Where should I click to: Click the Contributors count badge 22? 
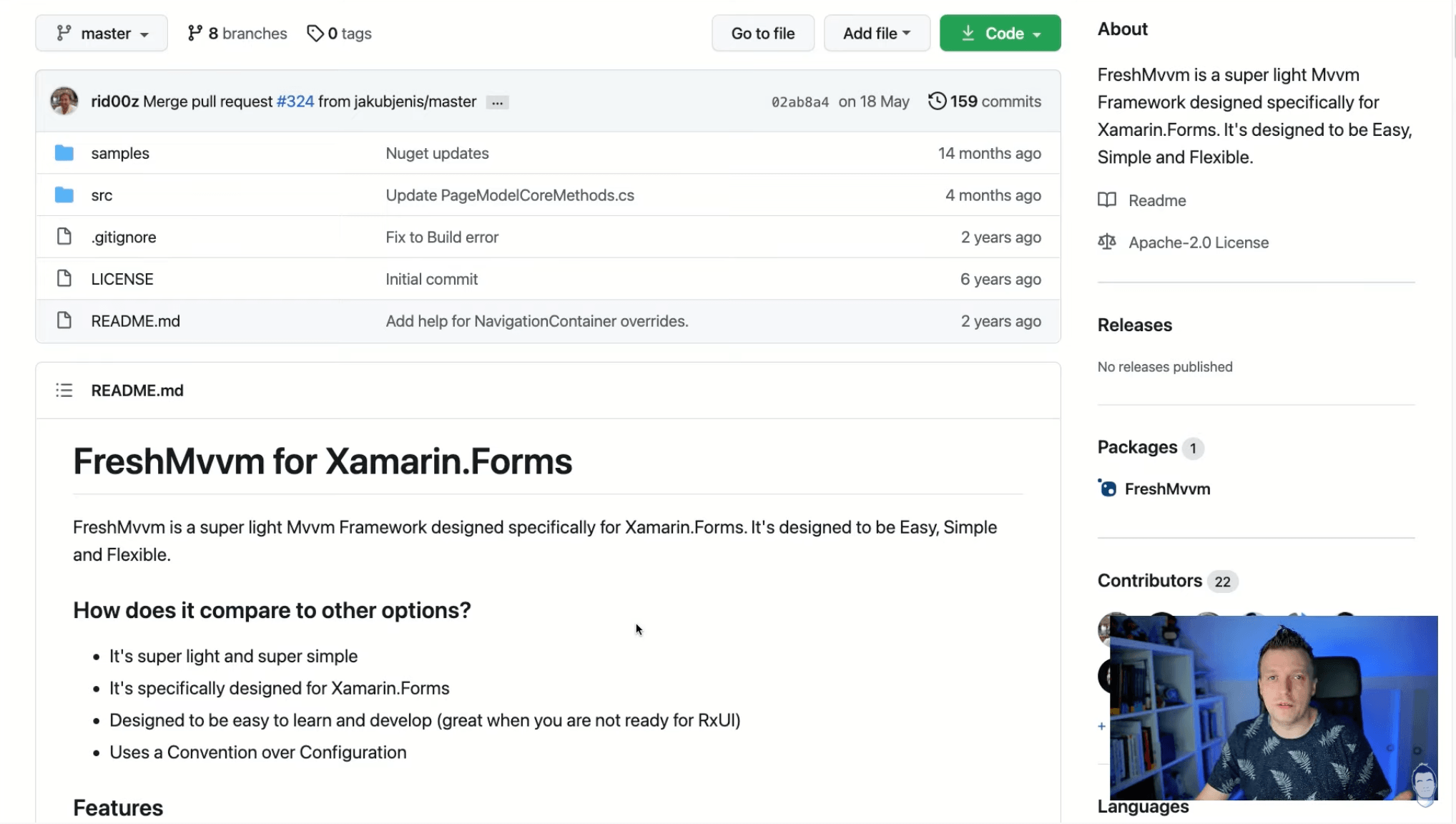pyautogui.click(x=1223, y=582)
